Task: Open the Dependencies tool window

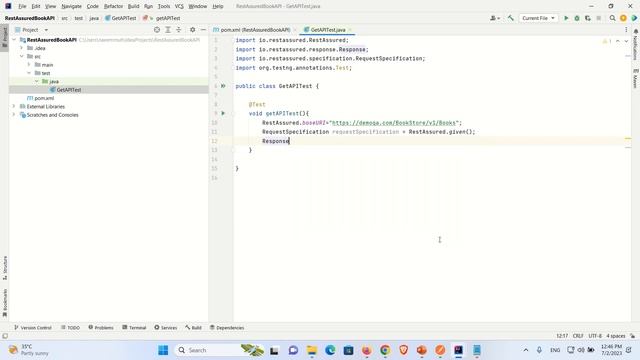Action: [227, 328]
